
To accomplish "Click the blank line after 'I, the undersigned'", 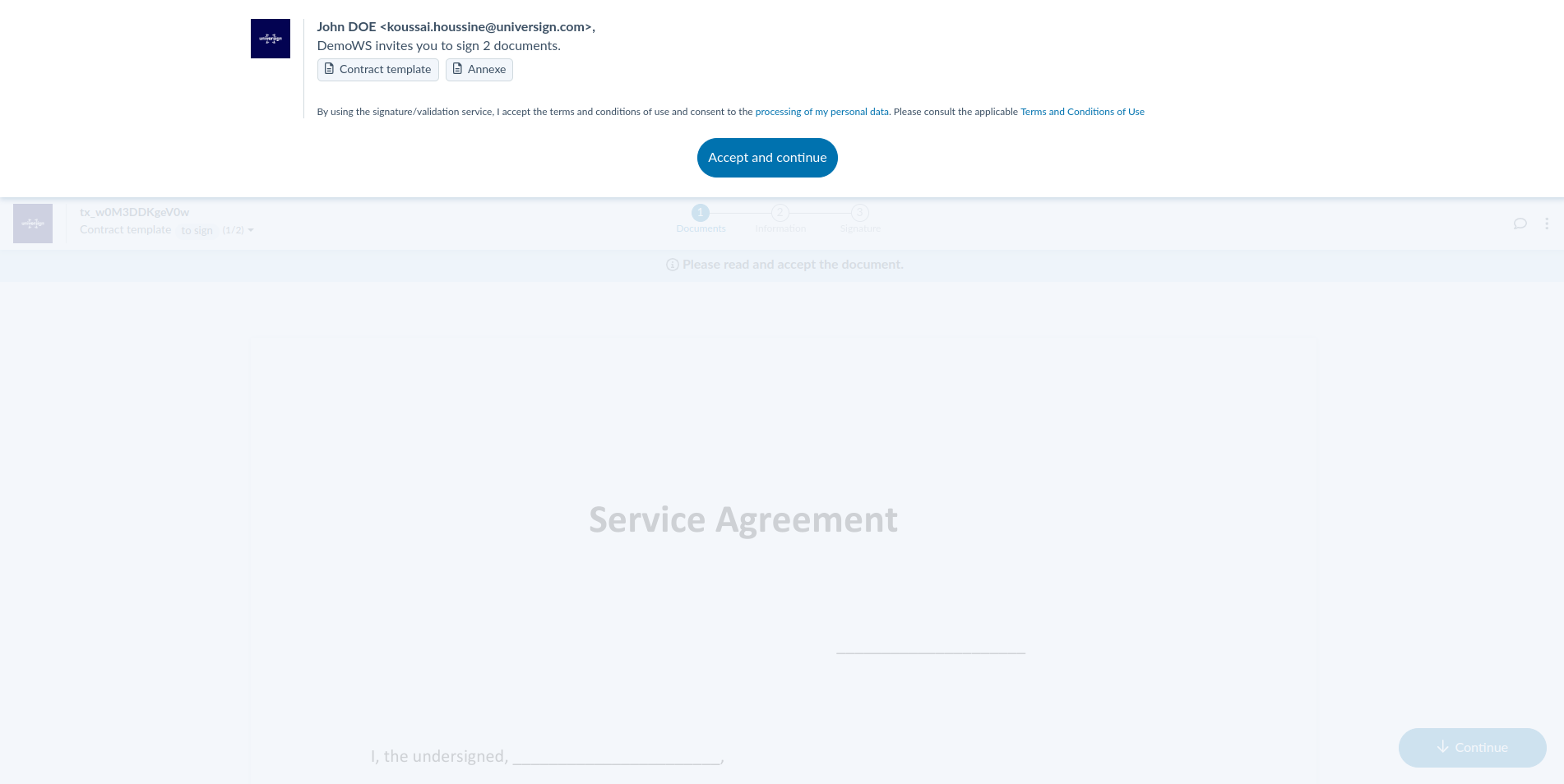I will (616, 758).
